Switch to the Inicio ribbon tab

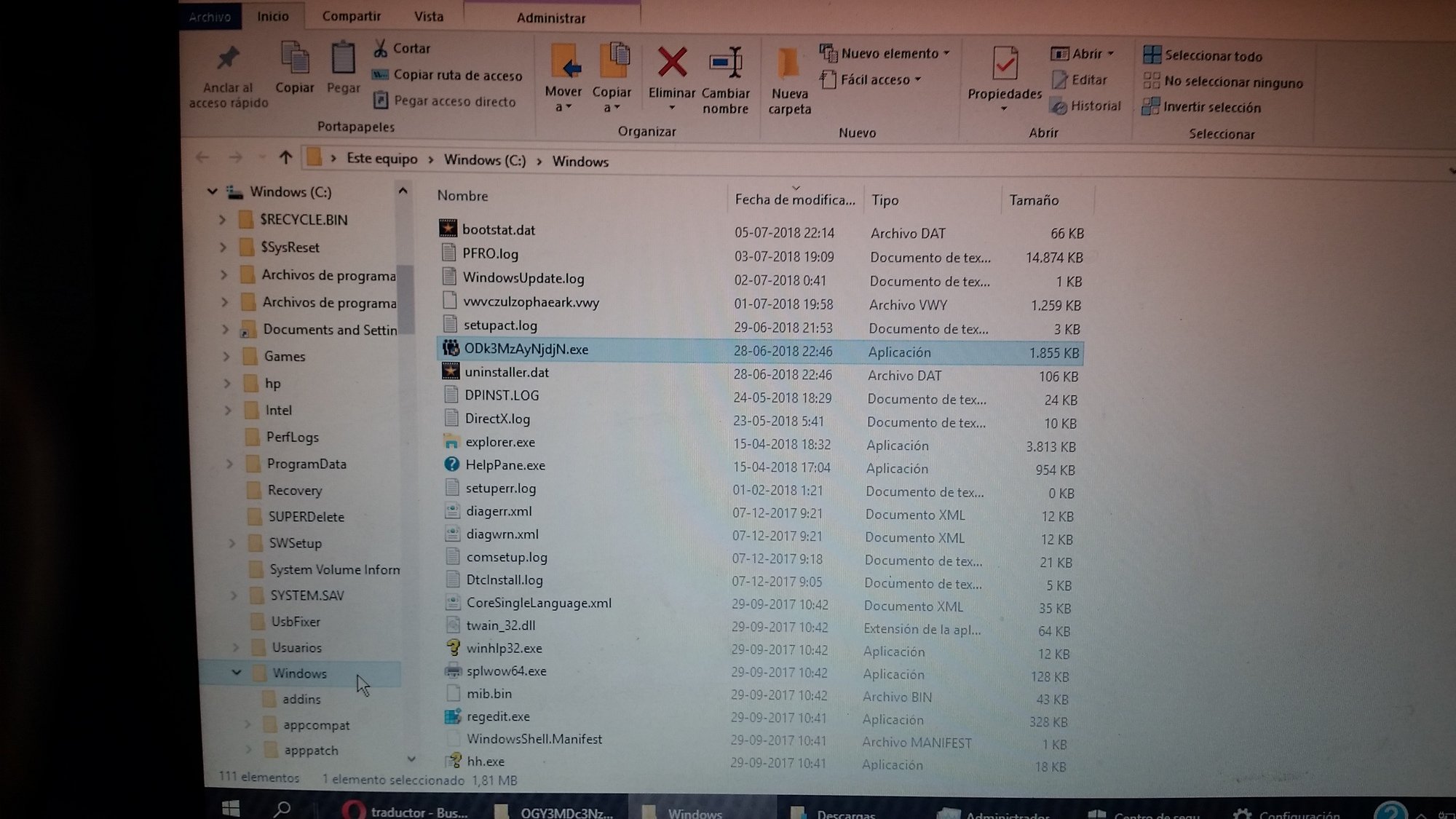pyautogui.click(x=273, y=16)
